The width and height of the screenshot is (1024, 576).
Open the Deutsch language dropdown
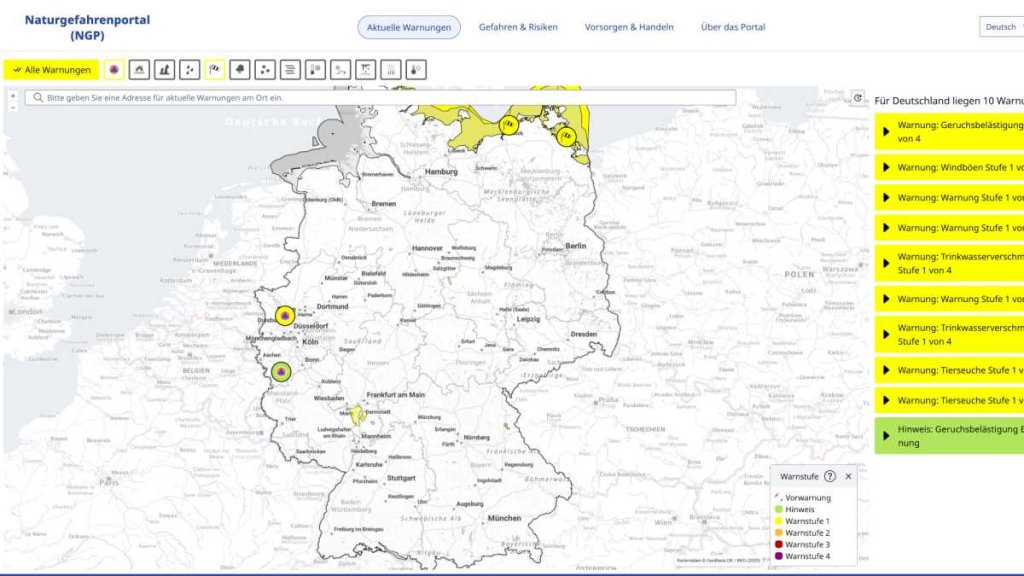tap(1001, 27)
